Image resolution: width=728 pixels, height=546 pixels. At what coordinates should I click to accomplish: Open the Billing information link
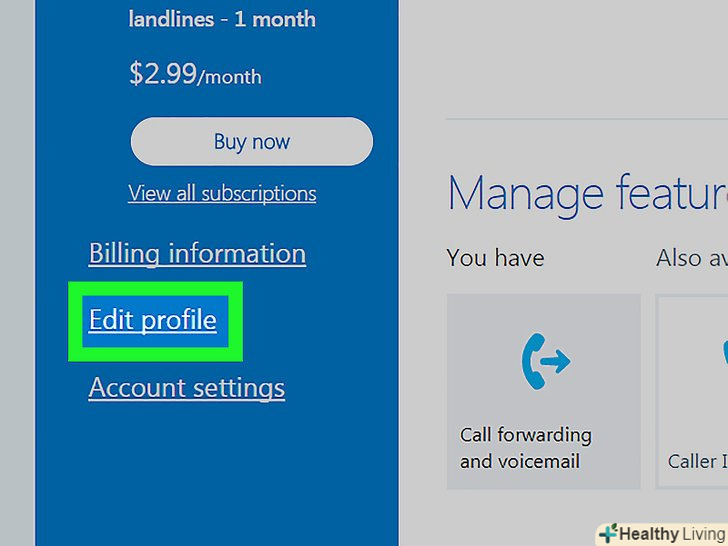[197, 254]
